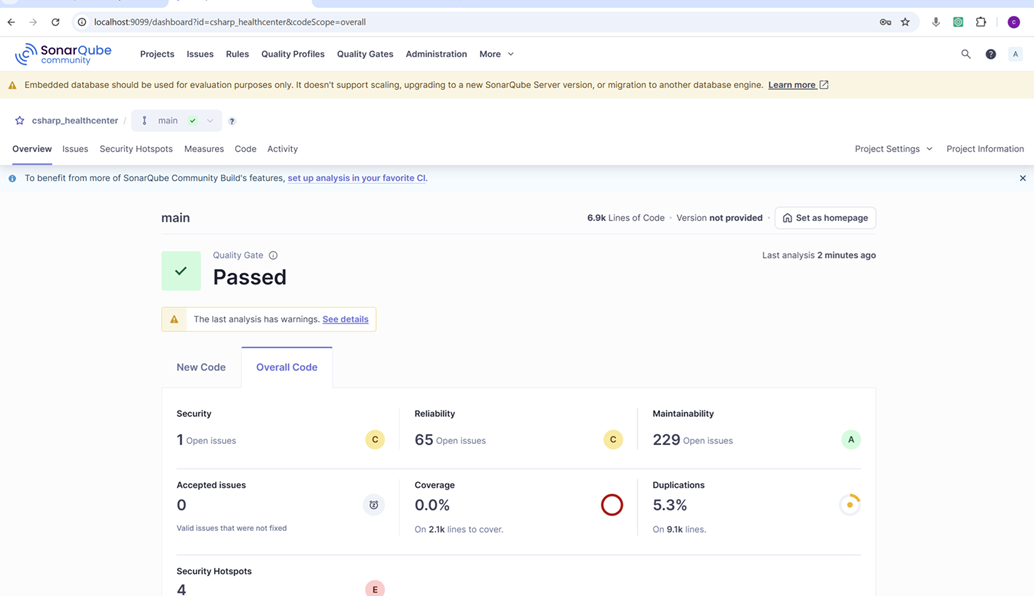
Task: Open the Issues top navigation item
Action: pyautogui.click(x=200, y=54)
